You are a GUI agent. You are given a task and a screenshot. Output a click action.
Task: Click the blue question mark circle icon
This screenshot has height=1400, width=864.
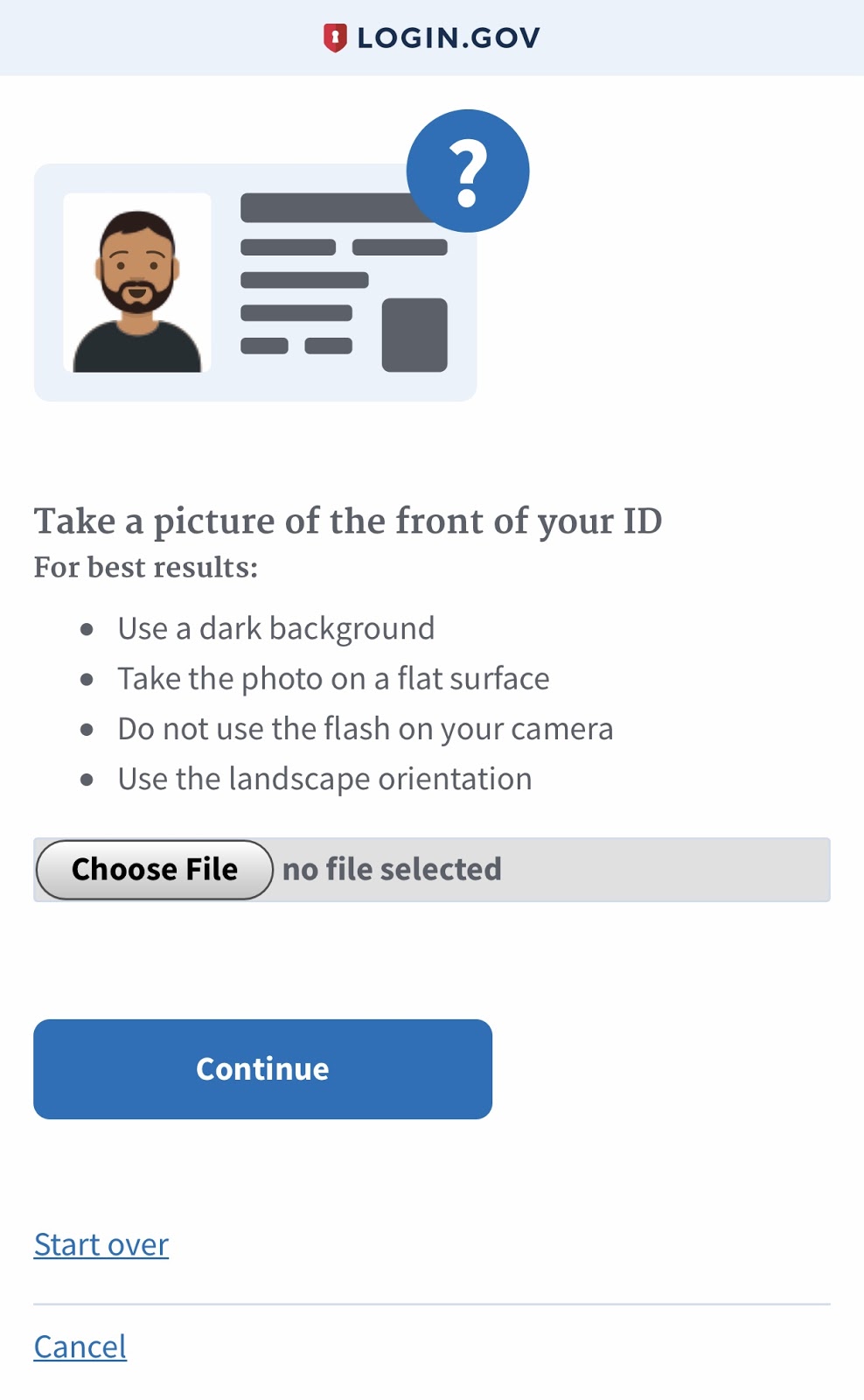pyautogui.click(x=468, y=171)
